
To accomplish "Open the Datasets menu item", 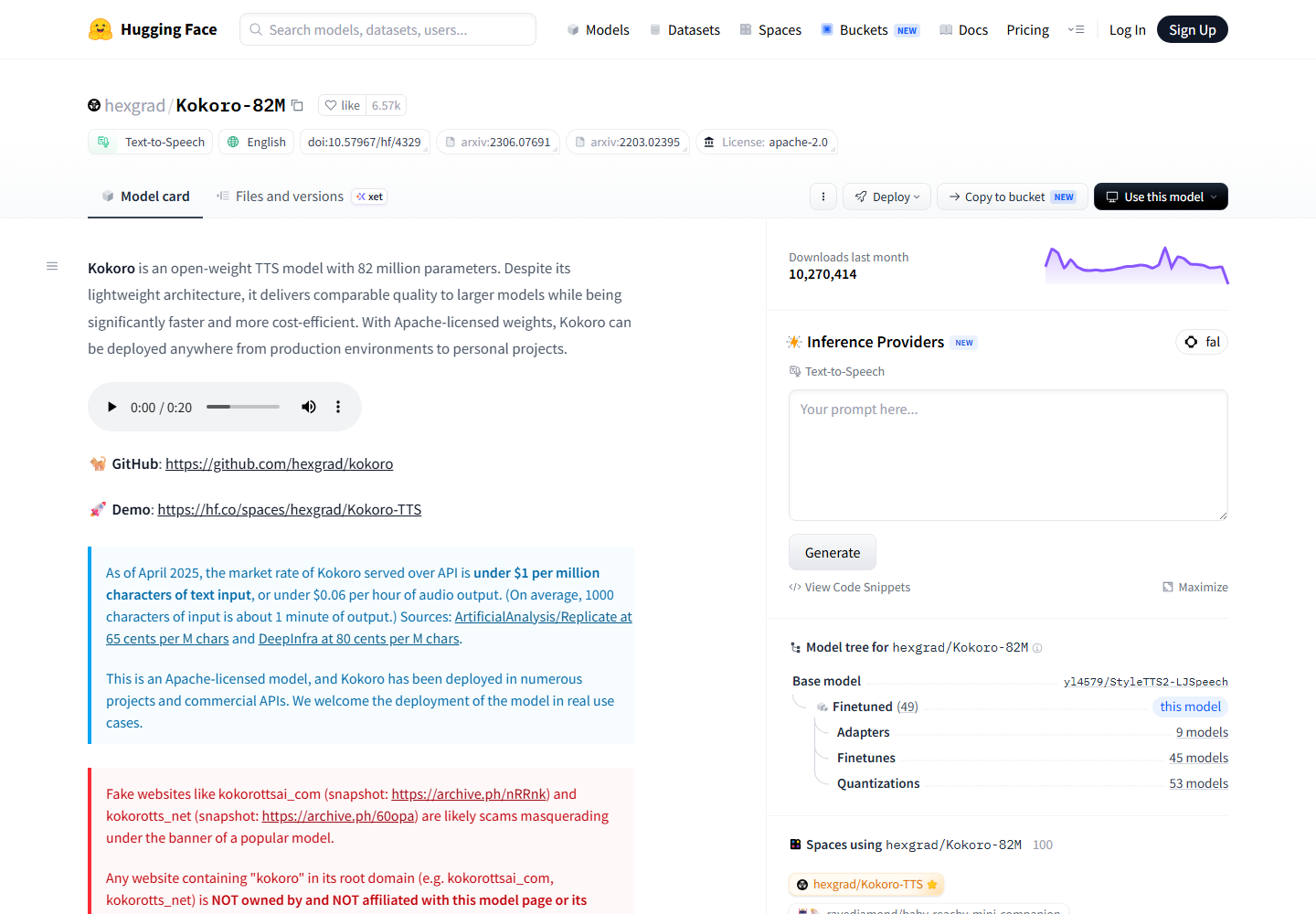I will [685, 30].
